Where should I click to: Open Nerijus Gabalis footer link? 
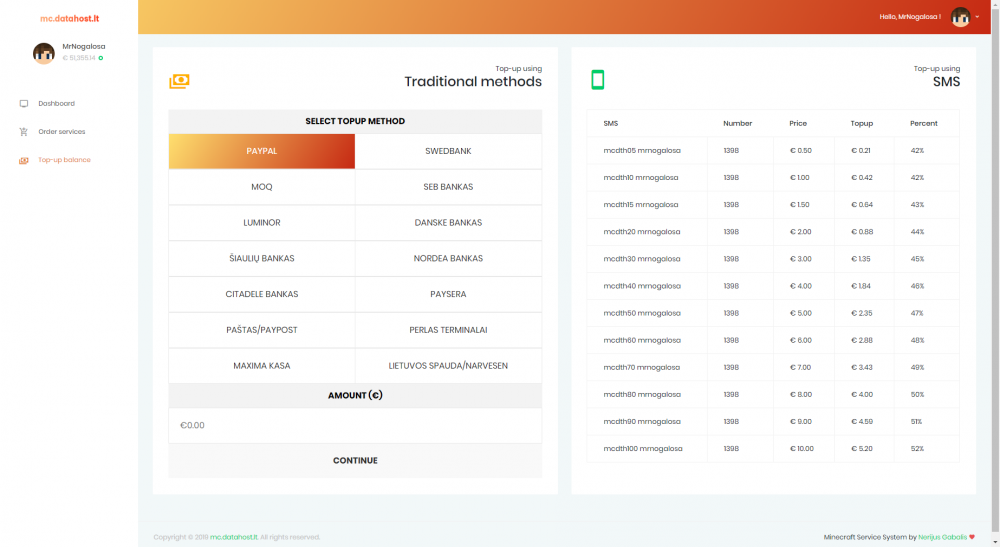pyautogui.click(x=942, y=537)
